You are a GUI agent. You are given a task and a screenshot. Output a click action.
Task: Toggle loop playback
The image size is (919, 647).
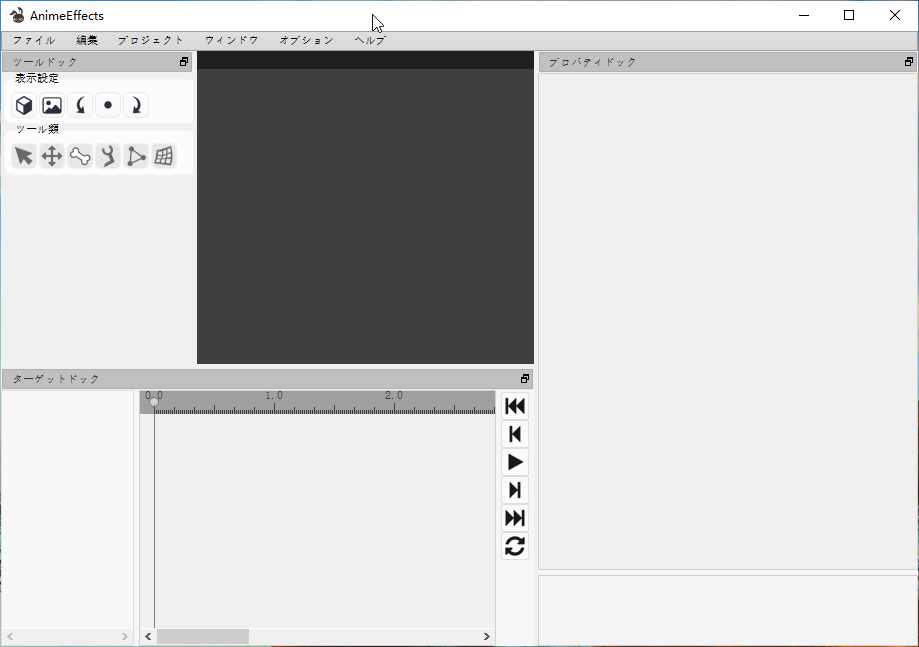tap(515, 546)
